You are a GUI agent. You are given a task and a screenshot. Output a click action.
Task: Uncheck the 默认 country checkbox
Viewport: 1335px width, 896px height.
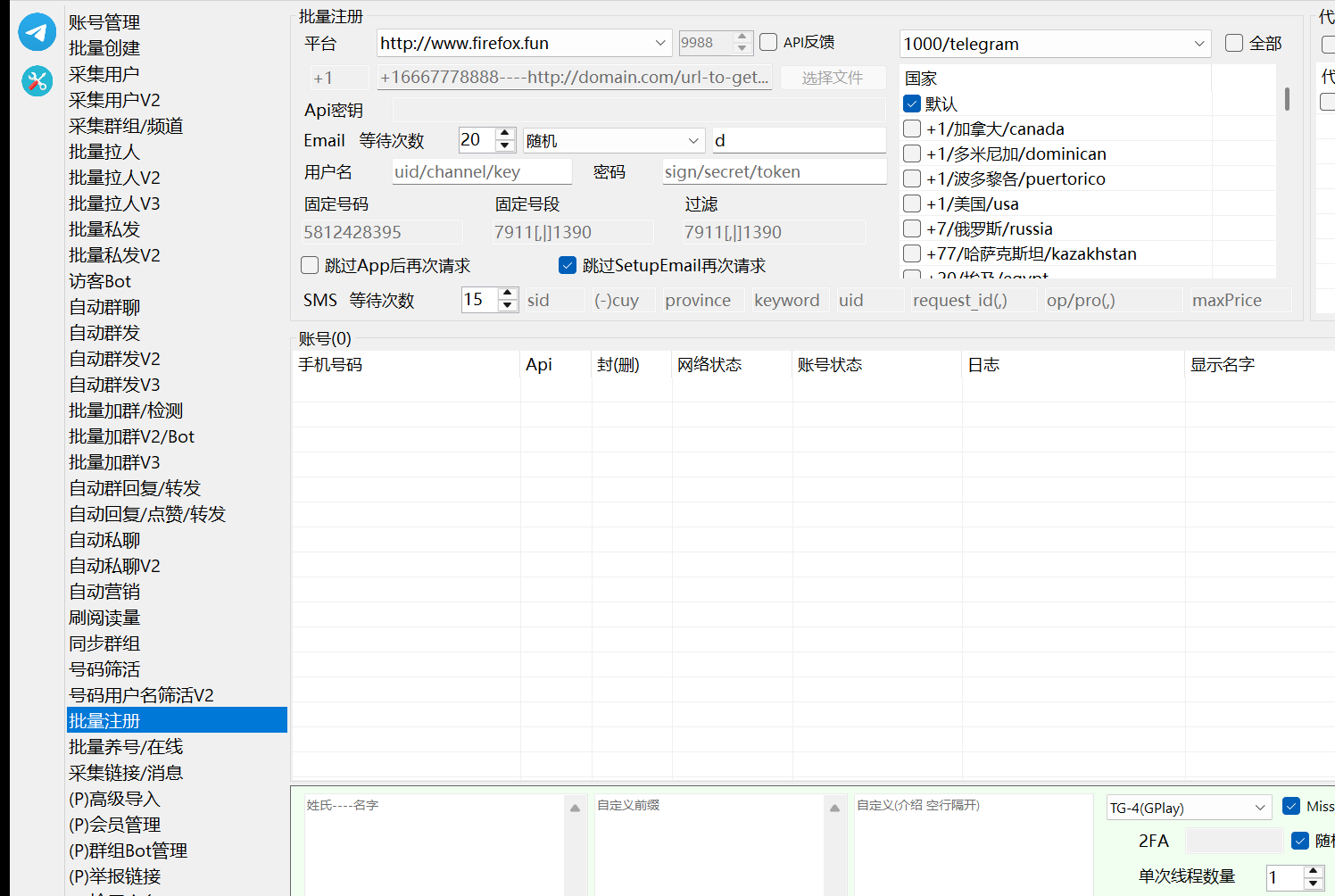tap(912, 104)
